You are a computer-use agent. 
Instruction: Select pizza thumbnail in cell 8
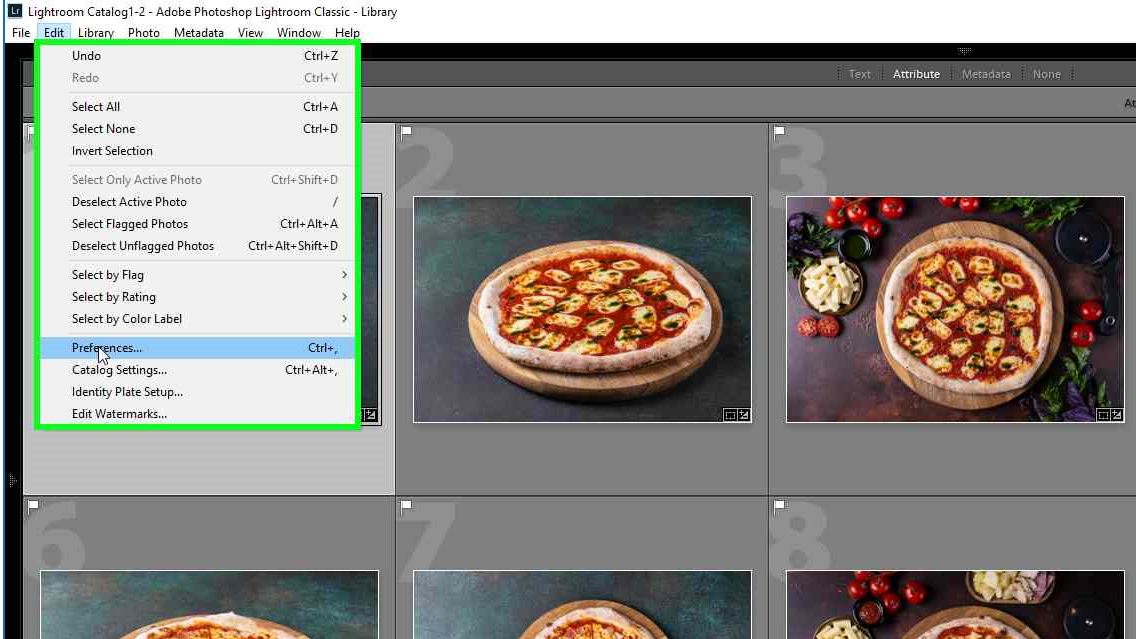956,604
